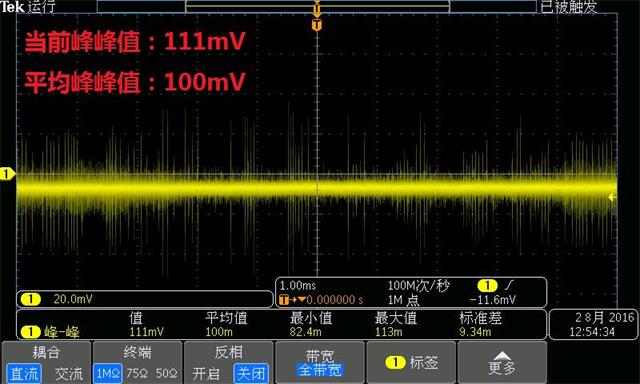Open the 带宽 bandwidth selector
Viewport: 640px width, 384px height.
[x=320, y=362]
